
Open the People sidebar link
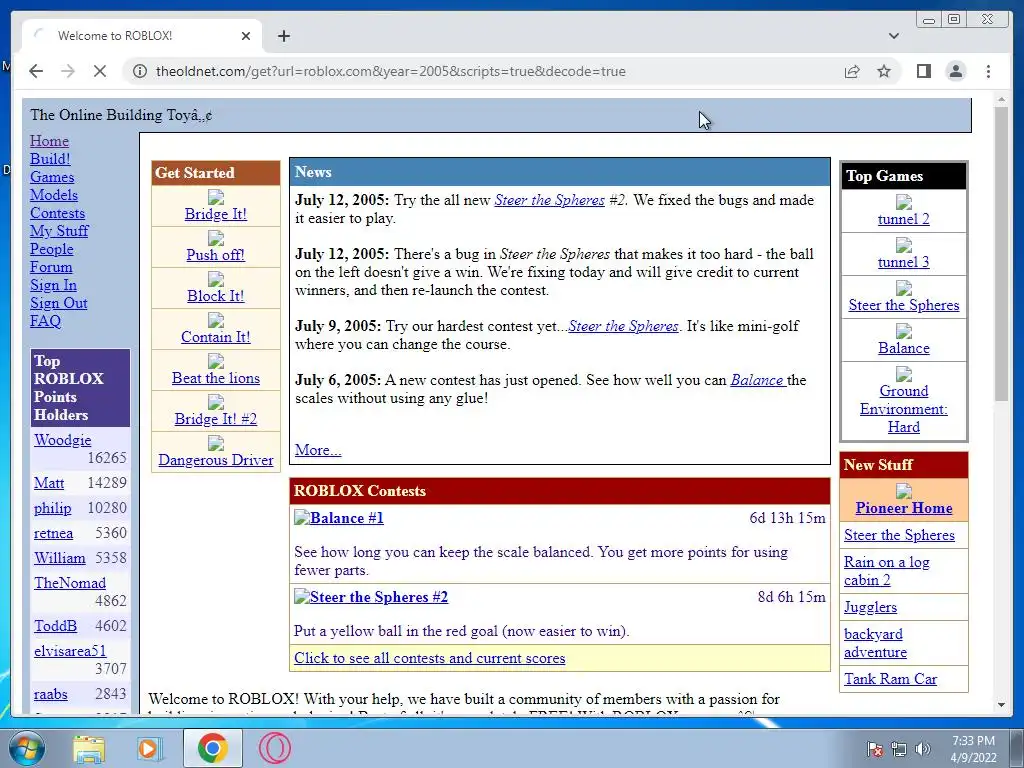[x=52, y=249]
